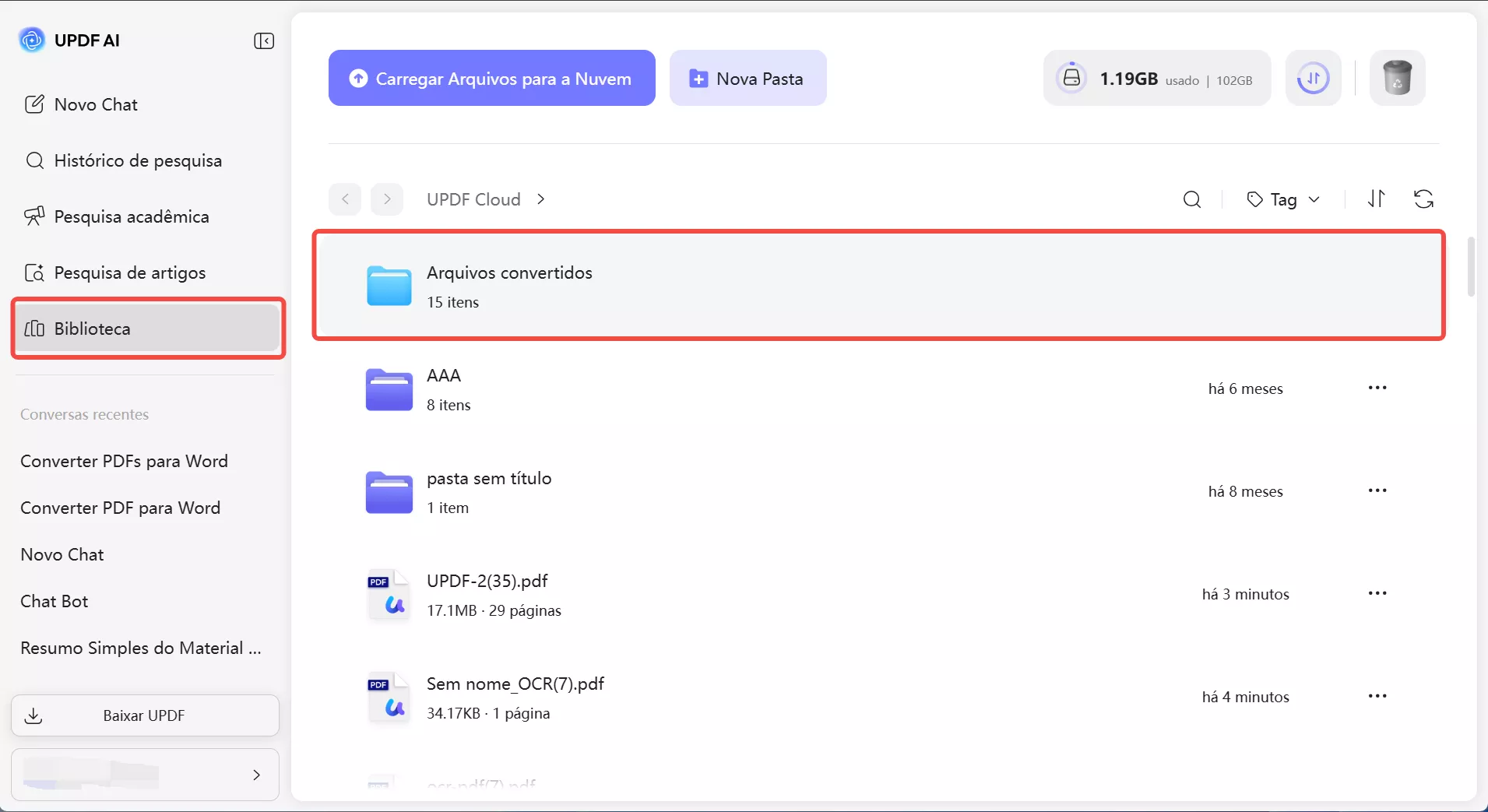Screen dimensions: 1488x812
Task: Open the Arquivos convertidos folder icon
Action: (x=389, y=286)
